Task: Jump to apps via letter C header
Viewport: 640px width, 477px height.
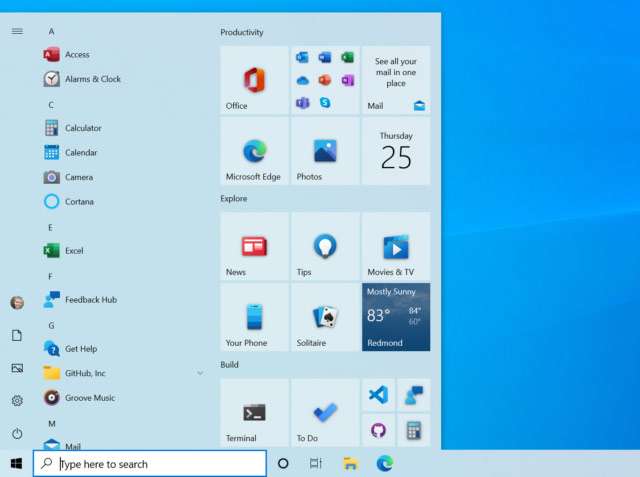Action: point(51,105)
